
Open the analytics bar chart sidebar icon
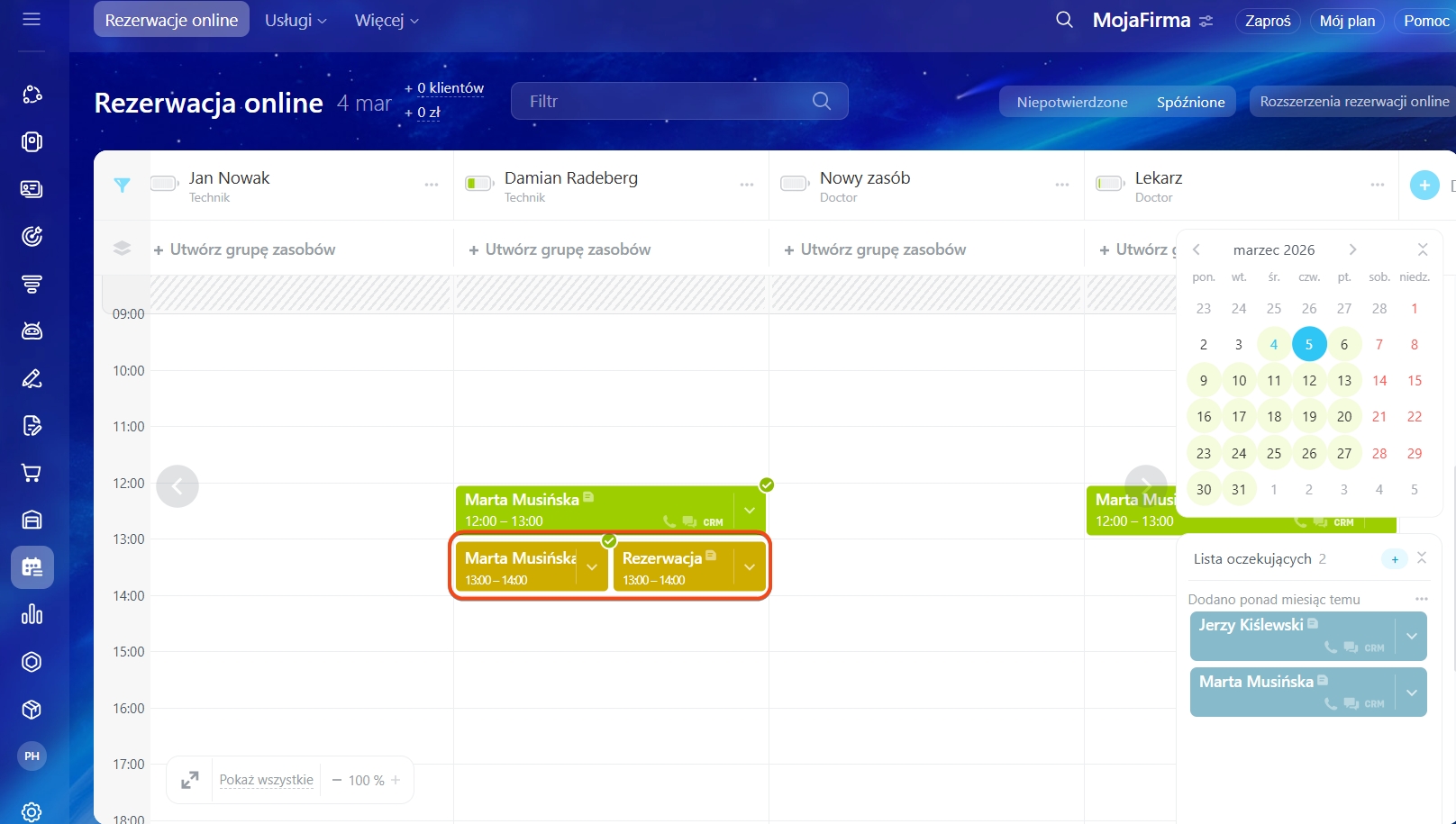point(32,614)
